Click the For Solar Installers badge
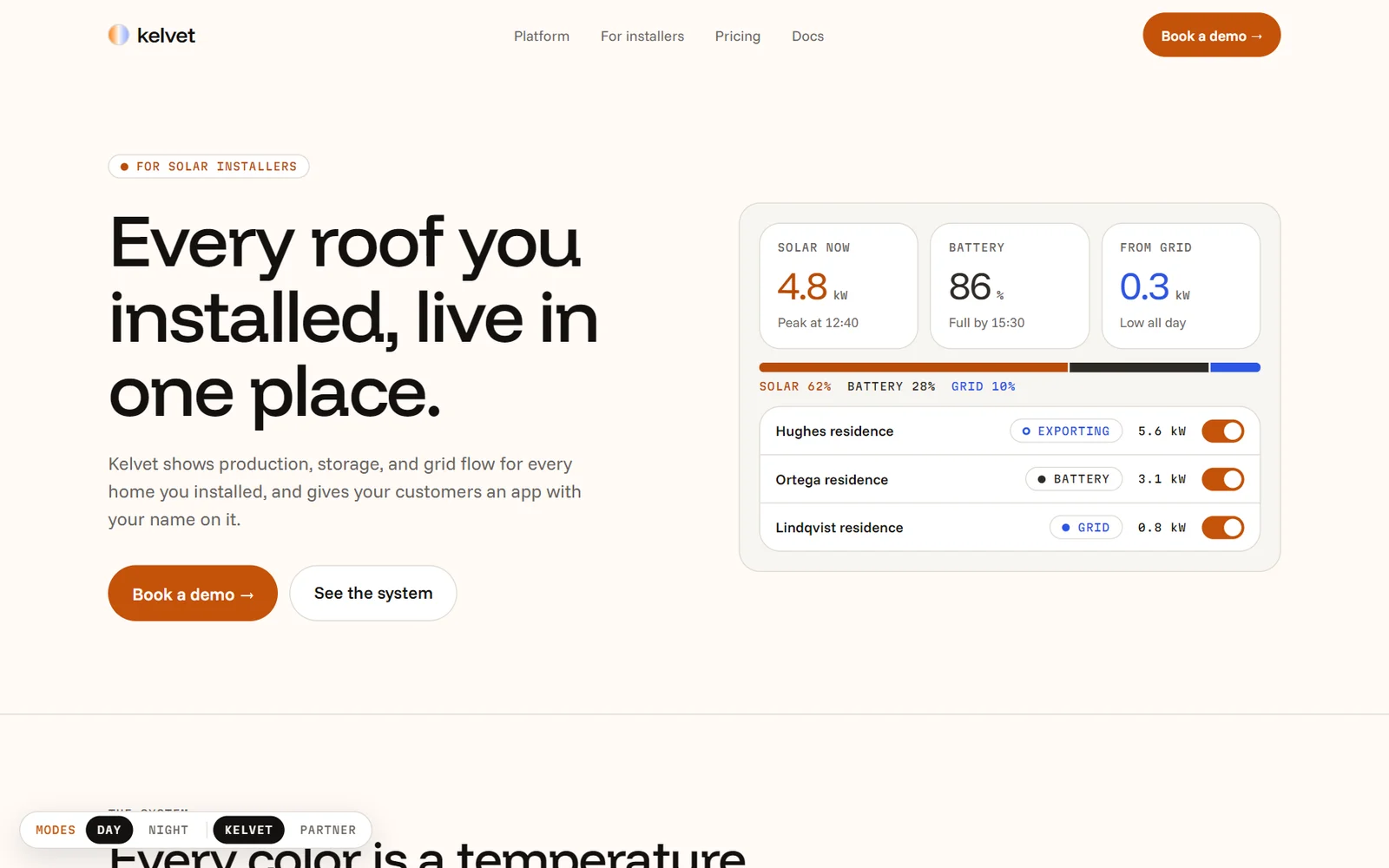This screenshot has height=868, width=1389. [208, 167]
